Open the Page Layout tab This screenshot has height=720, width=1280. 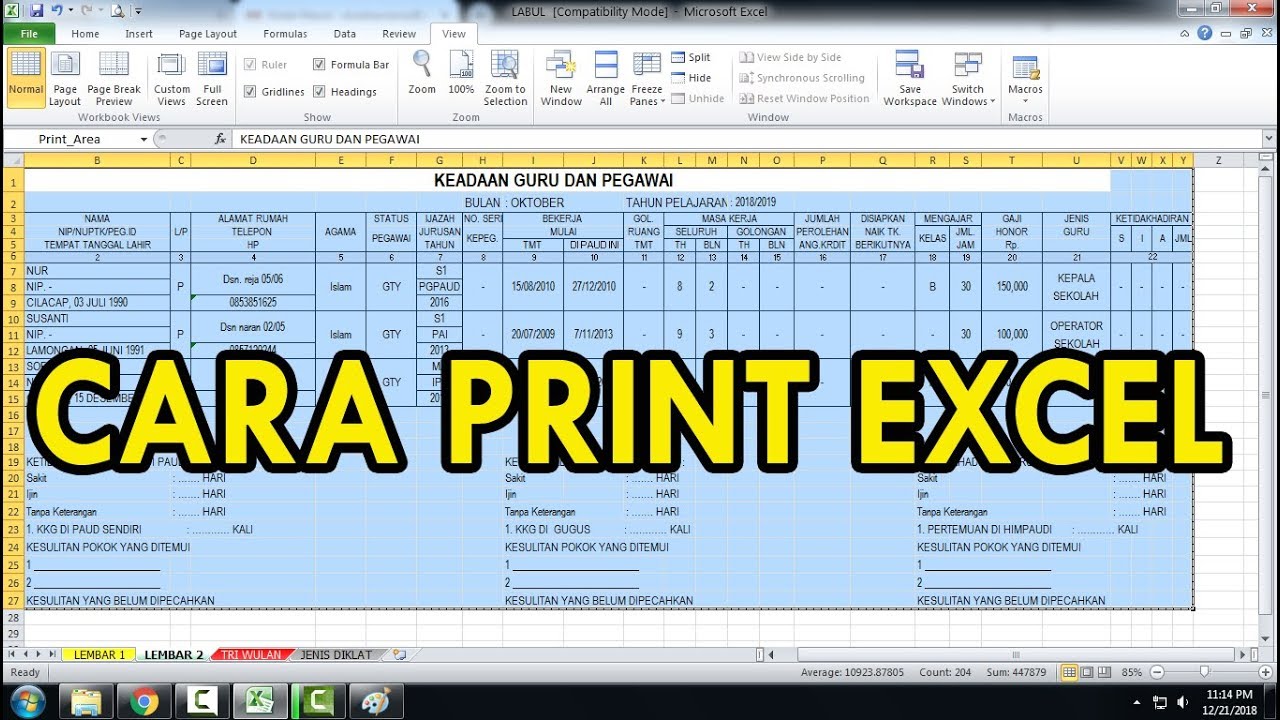(208, 33)
